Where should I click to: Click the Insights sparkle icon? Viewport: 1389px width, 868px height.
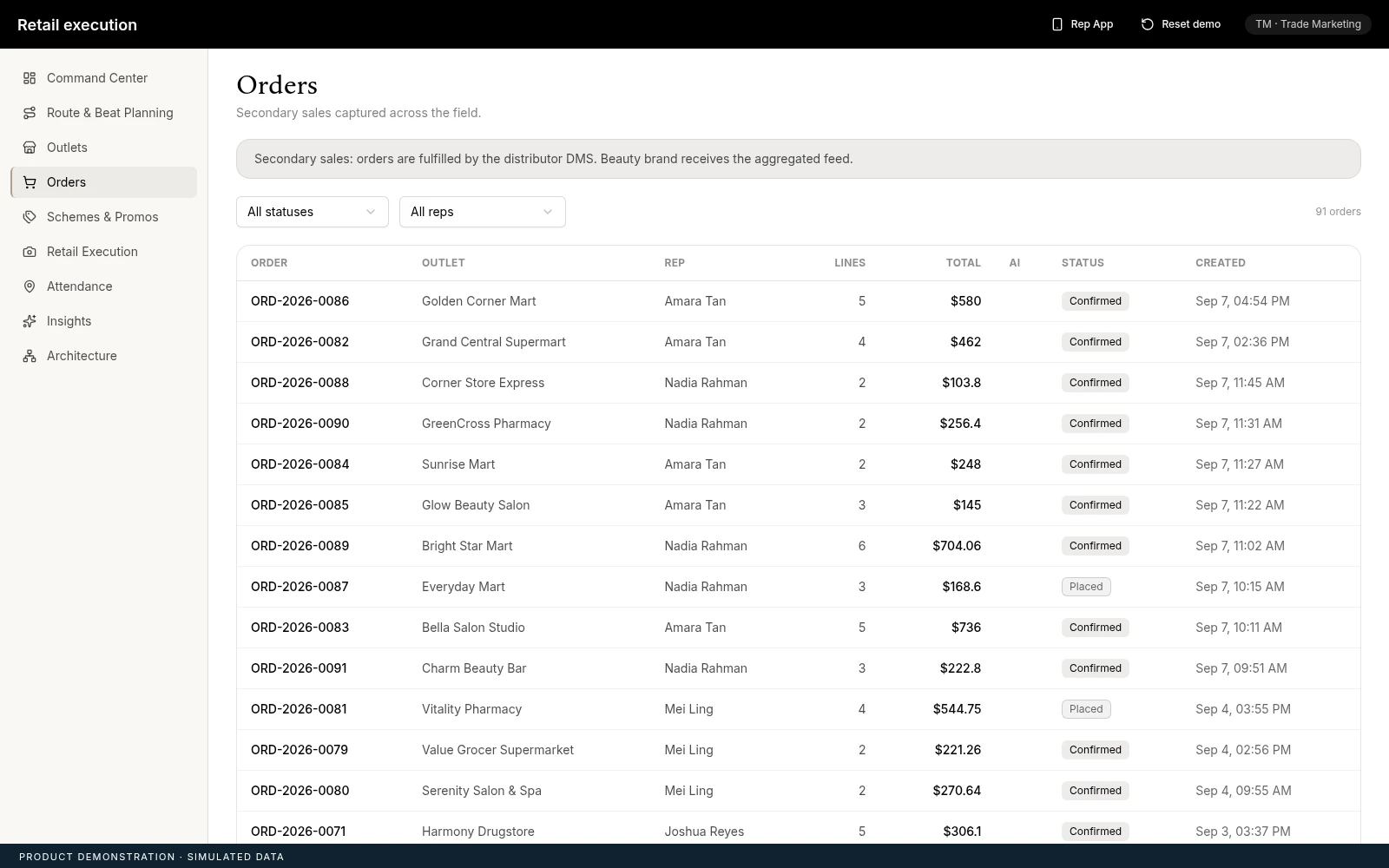pyautogui.click(x=30, y=321)
